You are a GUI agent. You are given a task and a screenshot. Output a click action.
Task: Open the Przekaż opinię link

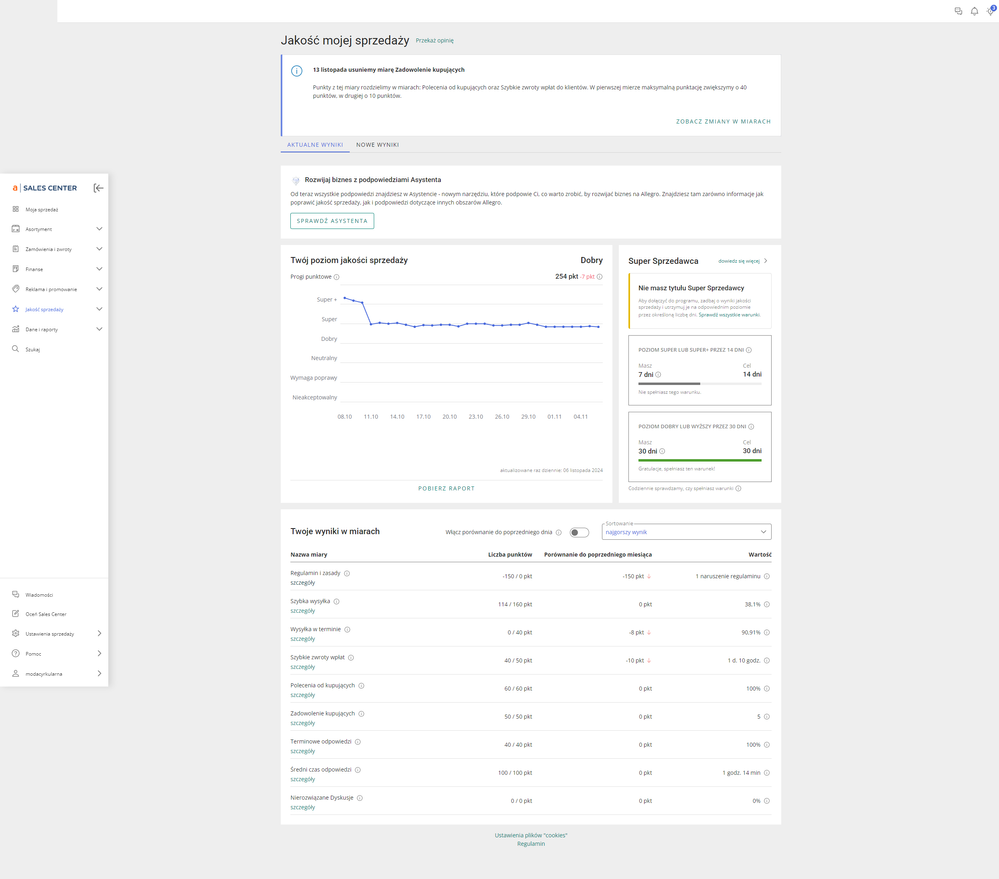435,41
